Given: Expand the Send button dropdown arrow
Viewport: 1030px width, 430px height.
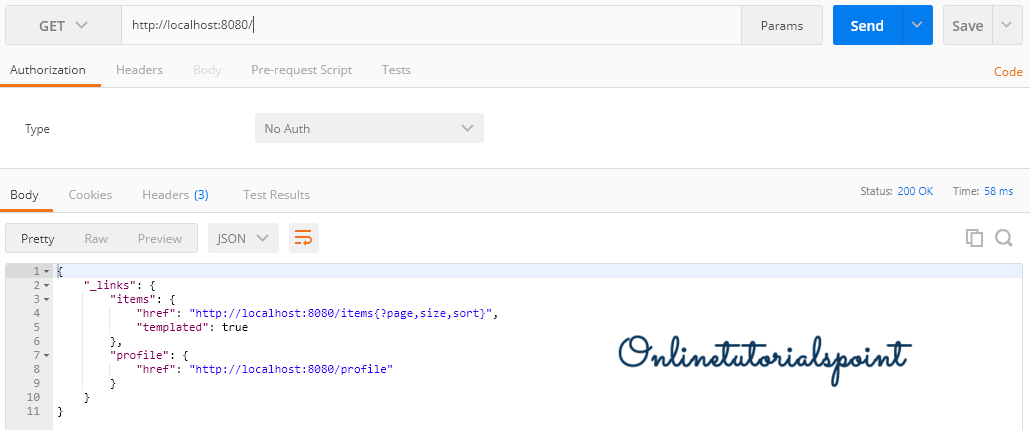Looking at the screenshot, I should (x=917, y=26).
